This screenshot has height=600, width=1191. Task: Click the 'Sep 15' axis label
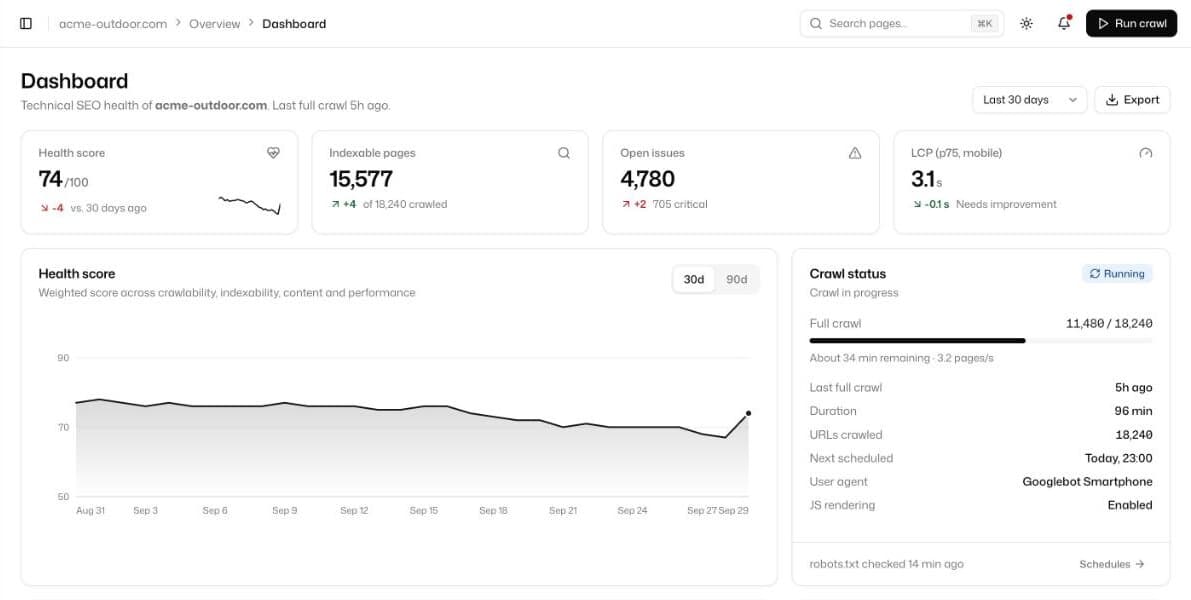(x=423, y=510)
